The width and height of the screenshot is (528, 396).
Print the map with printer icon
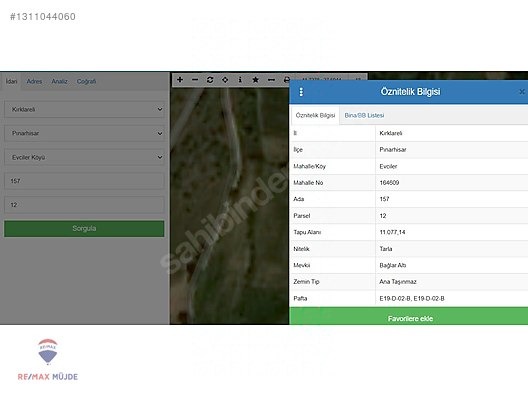pyautogui.click(x=286, y=80)
